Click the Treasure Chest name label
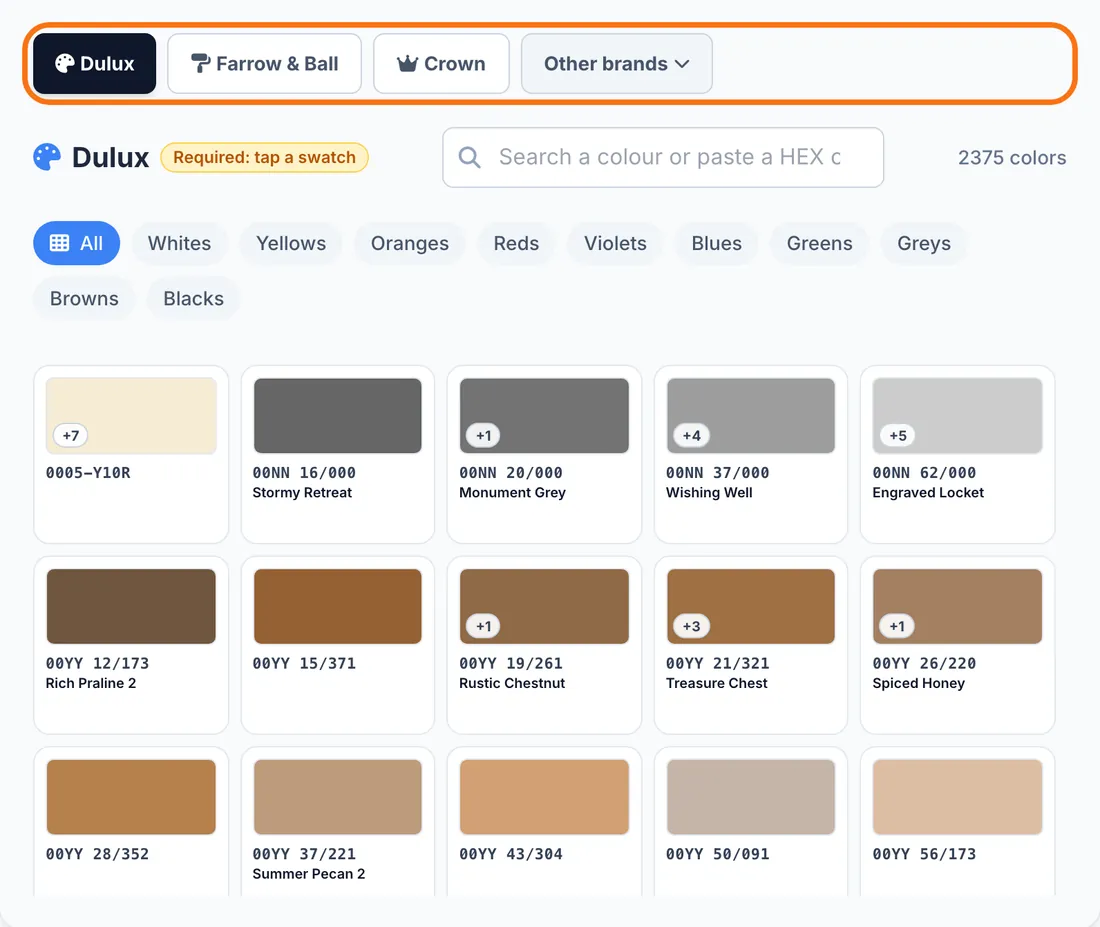Viewport: 1100px width, 927px height. 717,683
